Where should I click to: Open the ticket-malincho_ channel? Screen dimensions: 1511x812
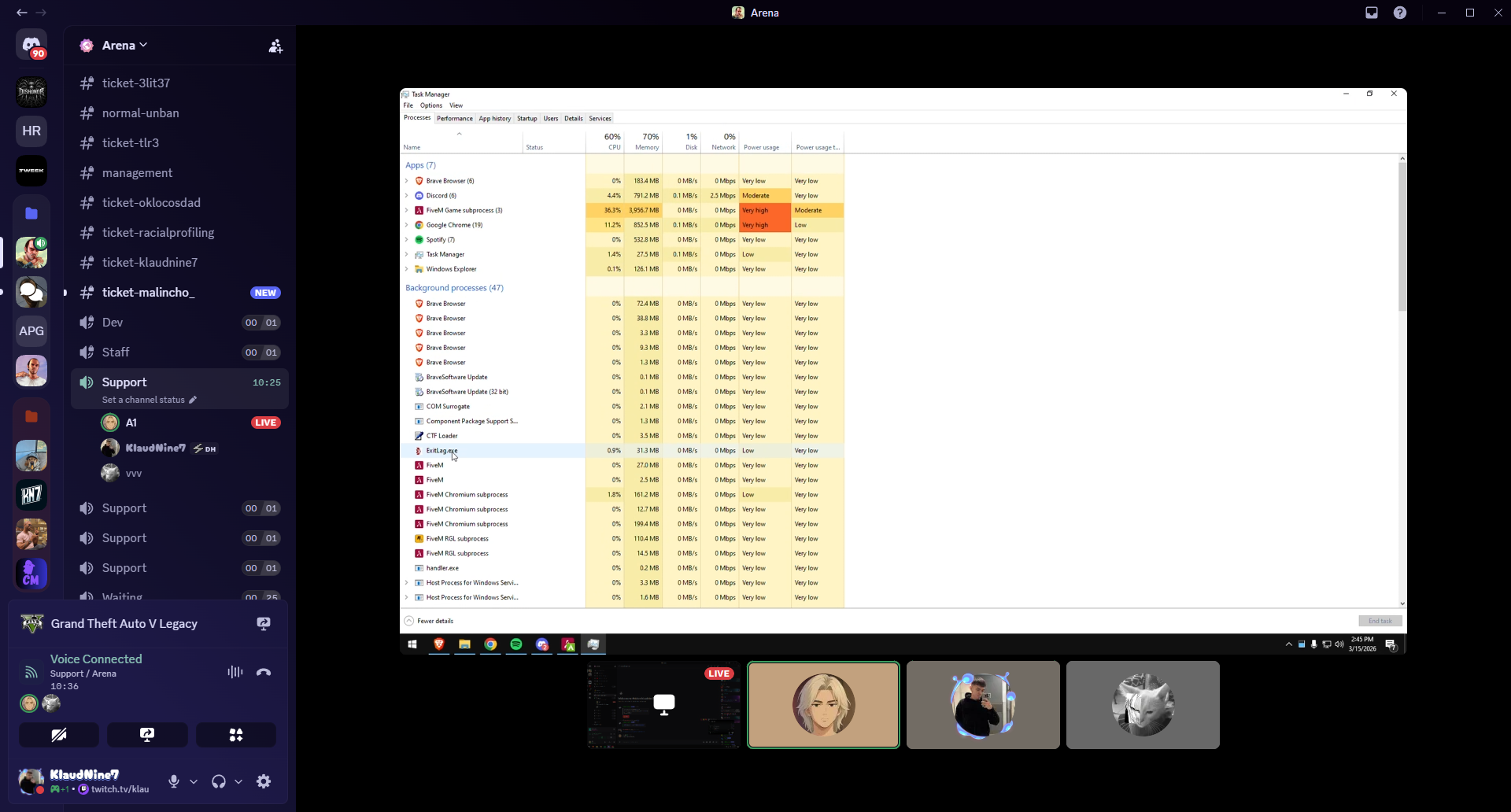(180, 293)
